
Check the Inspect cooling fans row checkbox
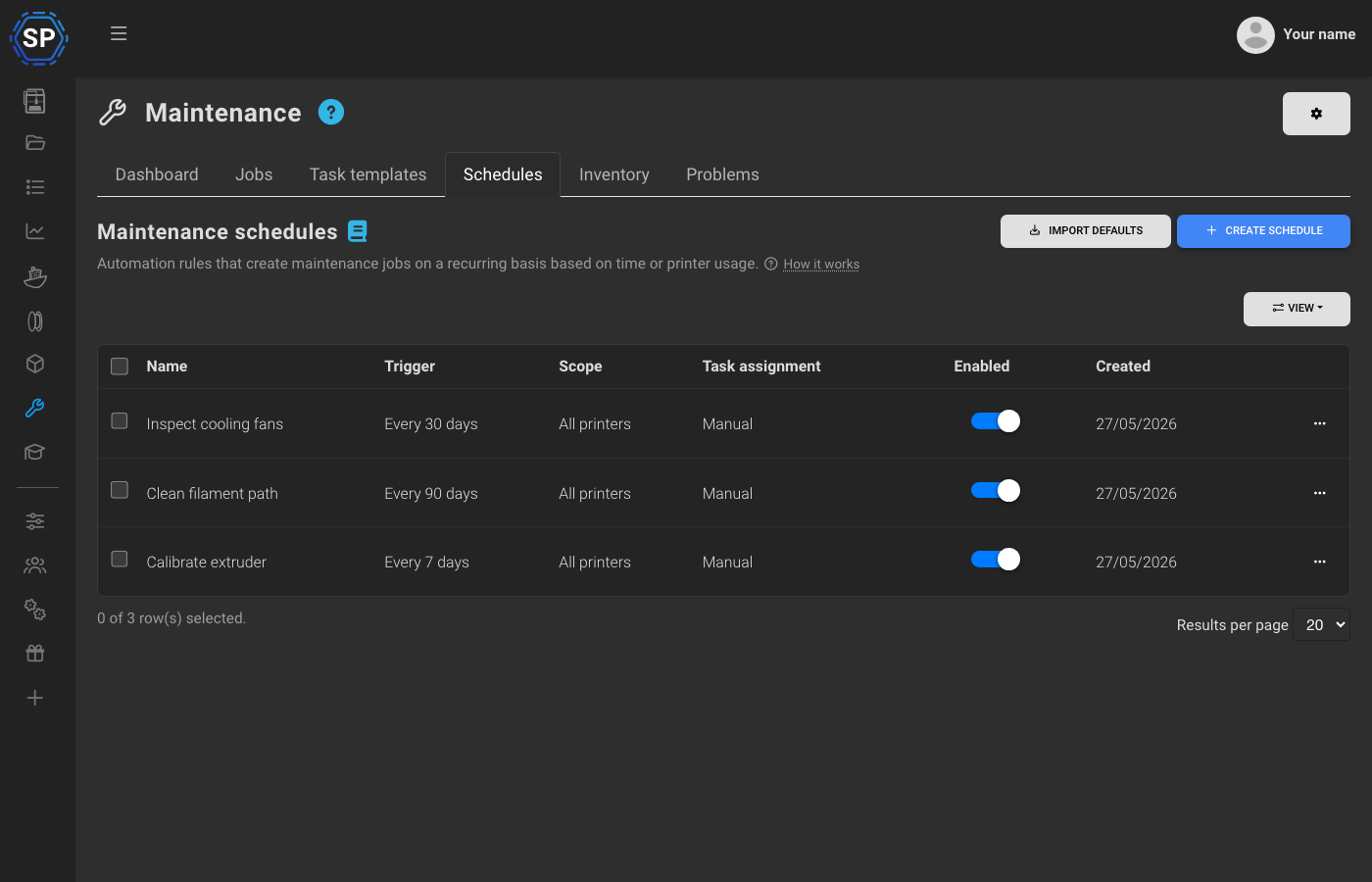click(x=120, y=421)
